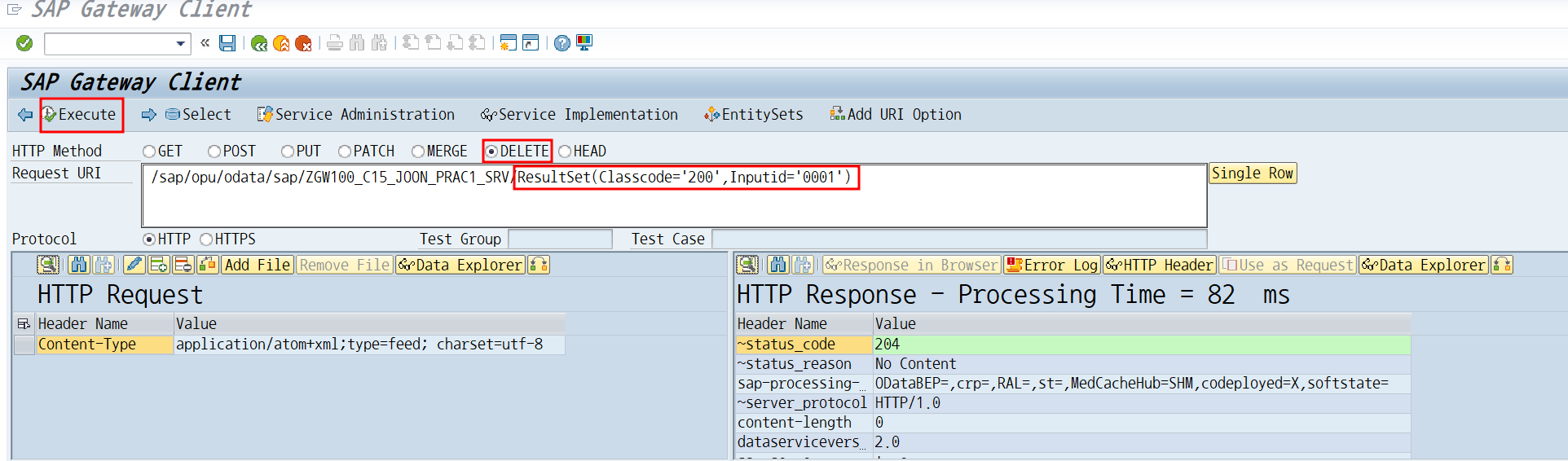Click into the Request URI text box
Screen dimensions: 1568x461
pyautogui.click(x=674, y=196)
